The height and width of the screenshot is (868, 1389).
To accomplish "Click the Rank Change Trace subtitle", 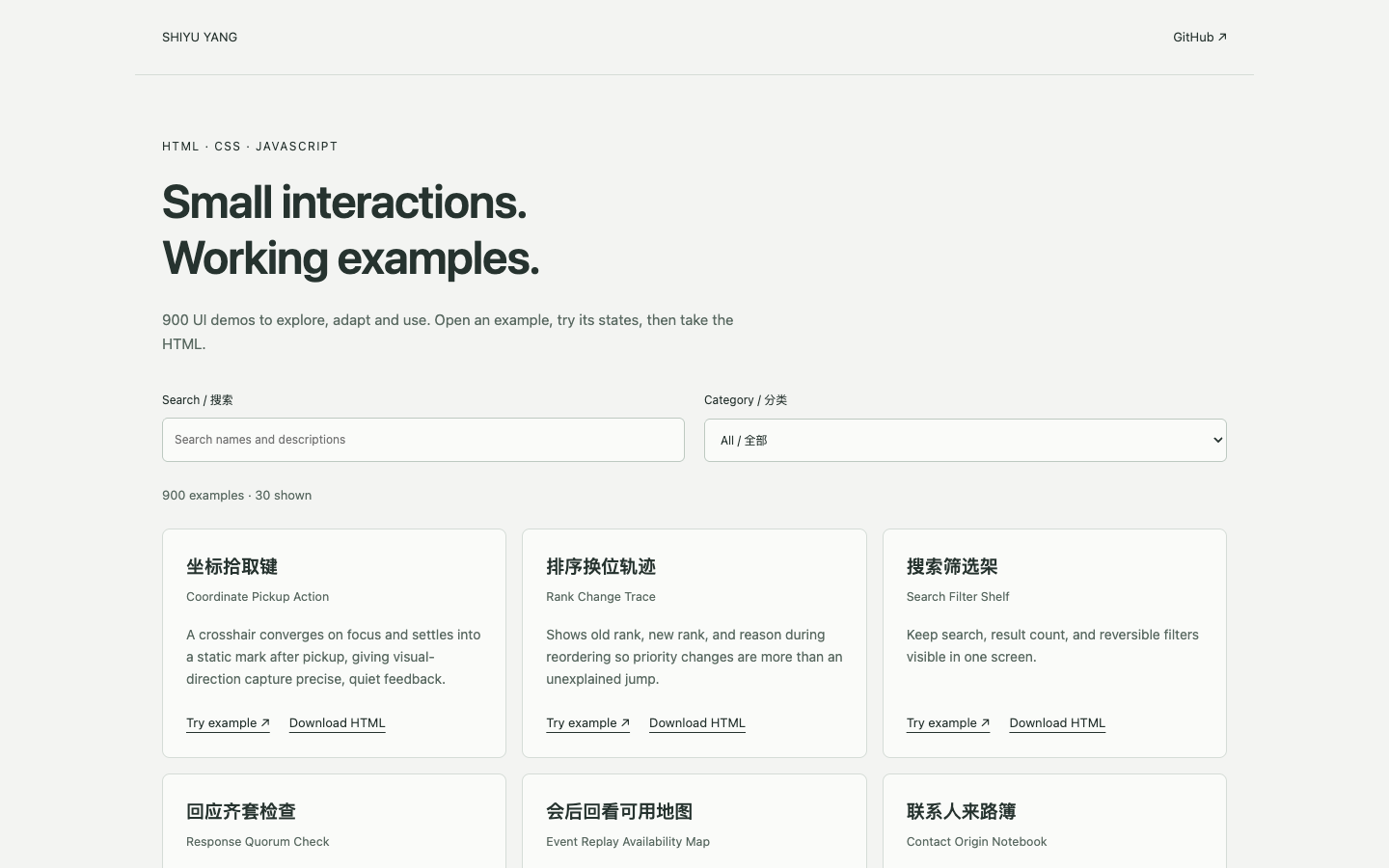I will click(x=601, y=597).
